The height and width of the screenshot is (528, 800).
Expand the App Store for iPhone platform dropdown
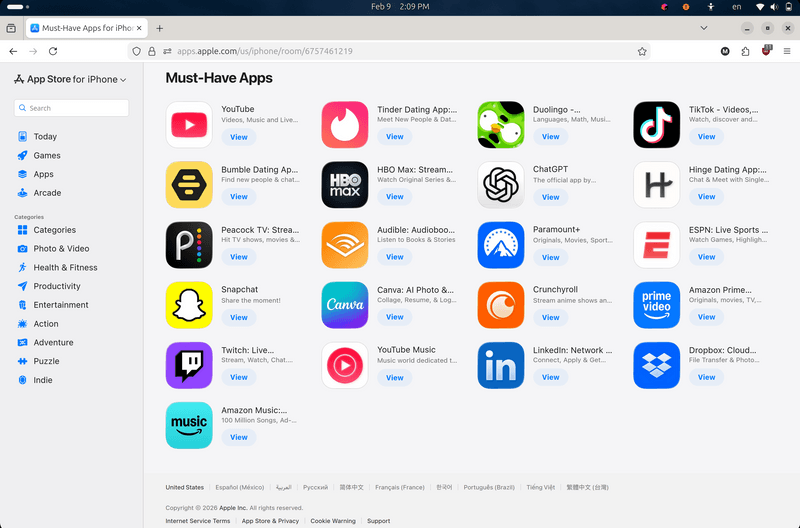[x=70, y=79]
